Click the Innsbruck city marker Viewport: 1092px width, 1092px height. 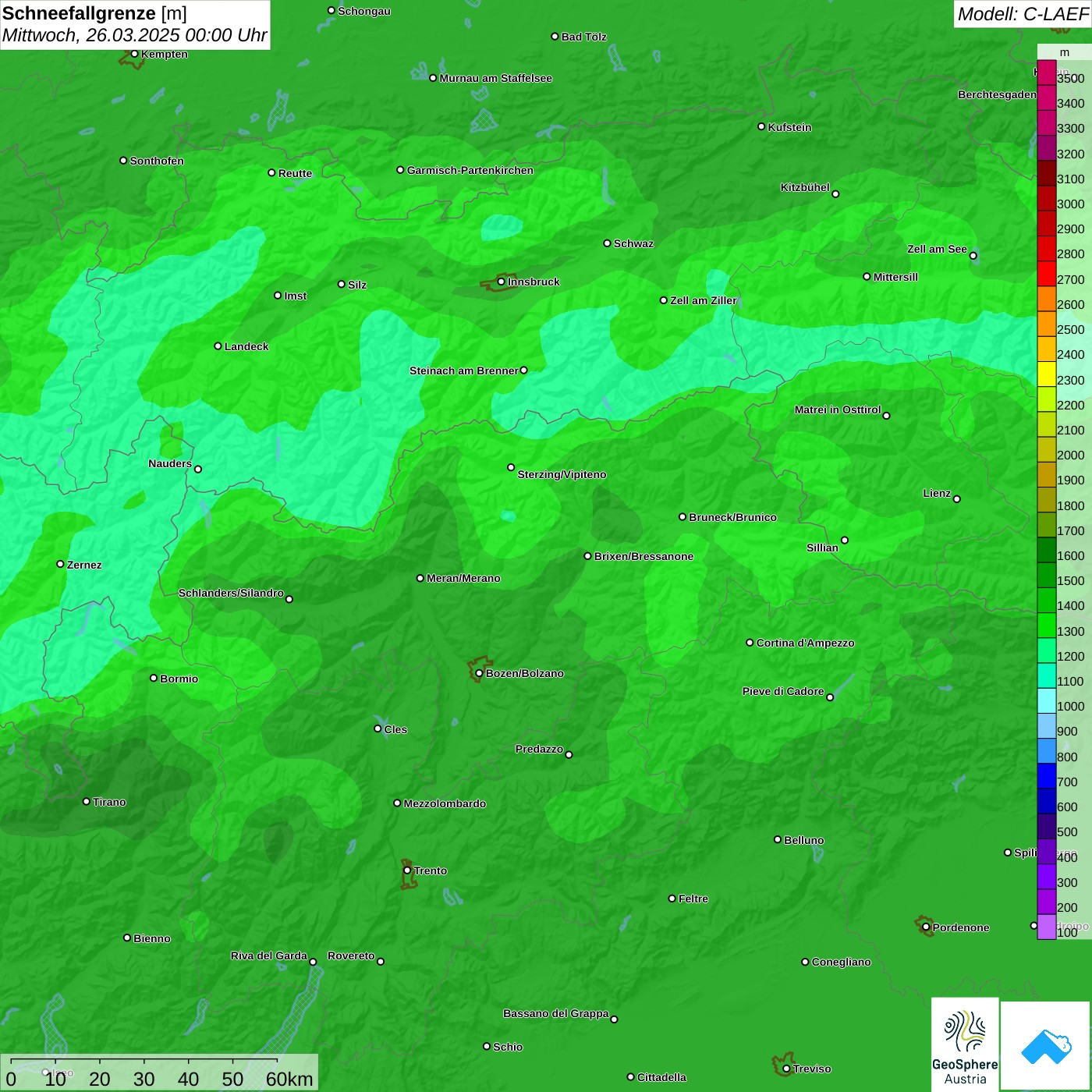(502, 282)
